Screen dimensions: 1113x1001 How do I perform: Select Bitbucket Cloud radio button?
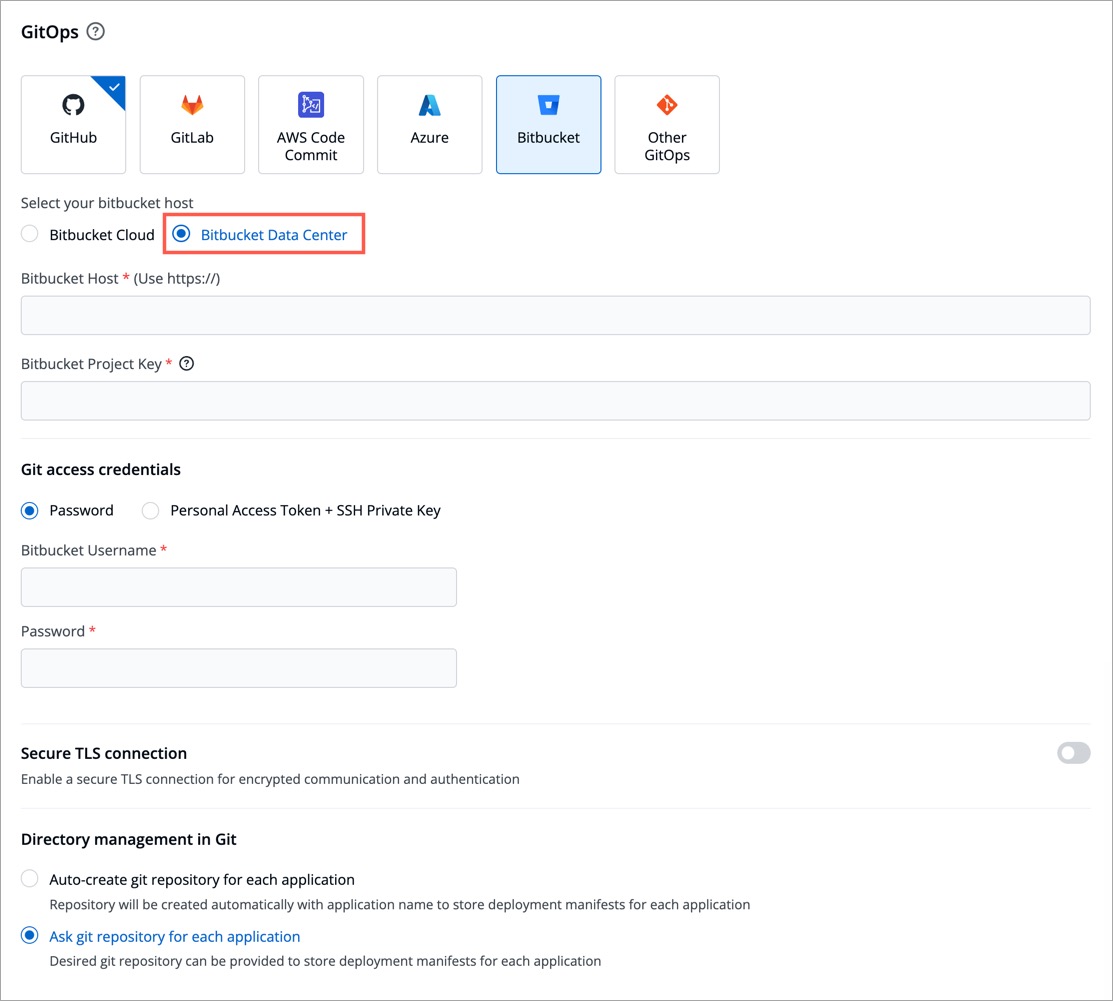(30, 235)
